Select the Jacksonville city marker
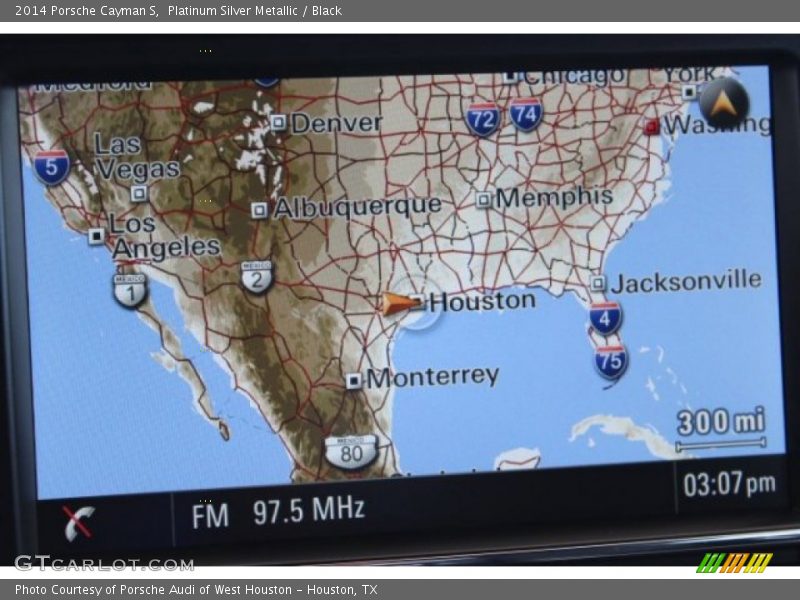This screenshot has height=600, width=800. [598, 283]
